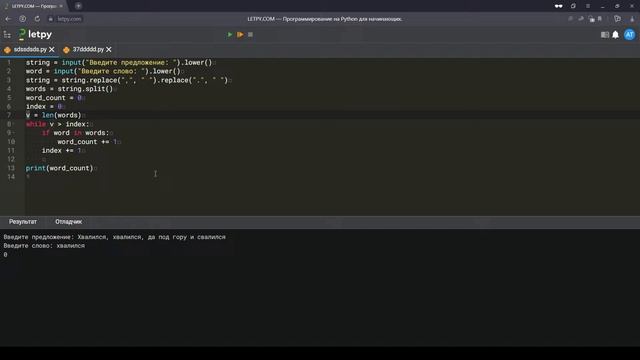Open the tab-copy icon in title bar
This screenshot has width=640, height=360.
click(x=573, y=6)
